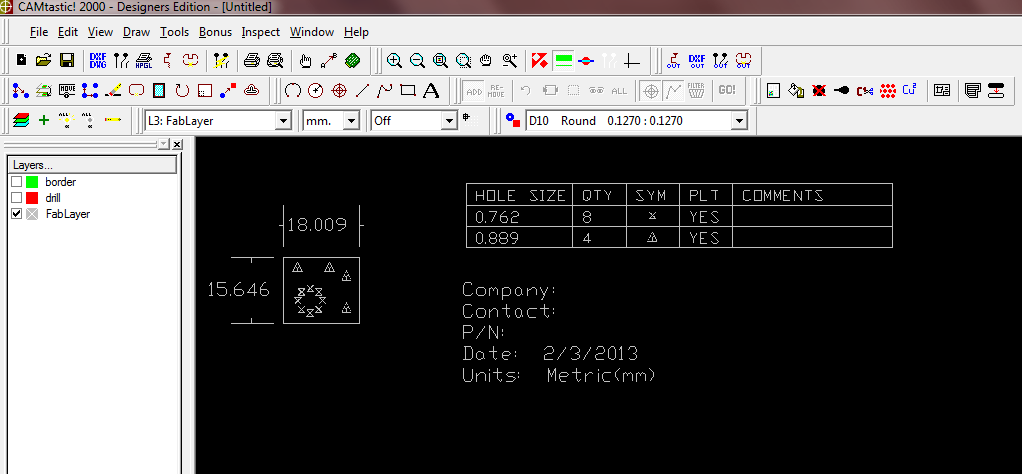Screen dimensions: 1022x474
Task: Click the Cu² copper area icon
Action: (910, 90)
